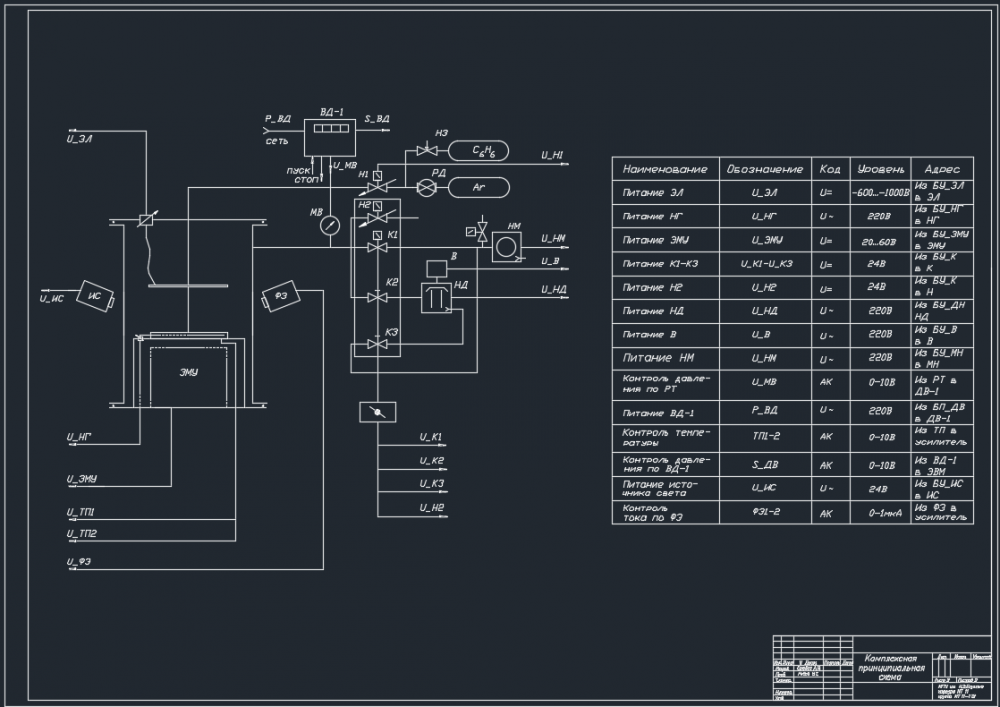Click the U_K1 output arrow label
This screenshot has width=1000, height=707.
[431, 437]
